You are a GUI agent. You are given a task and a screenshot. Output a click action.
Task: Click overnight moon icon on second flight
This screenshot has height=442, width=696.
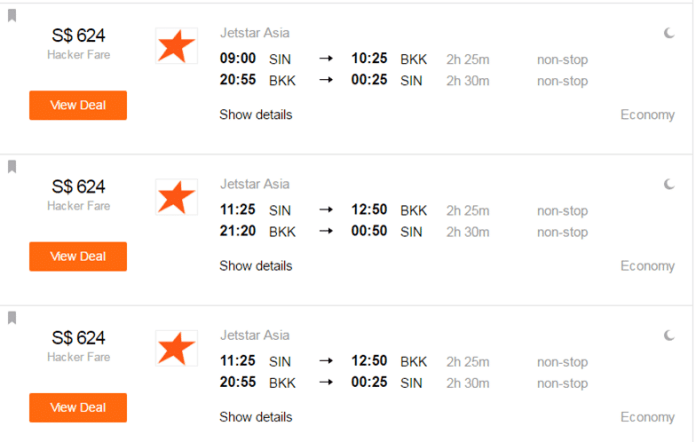(669, 184)
